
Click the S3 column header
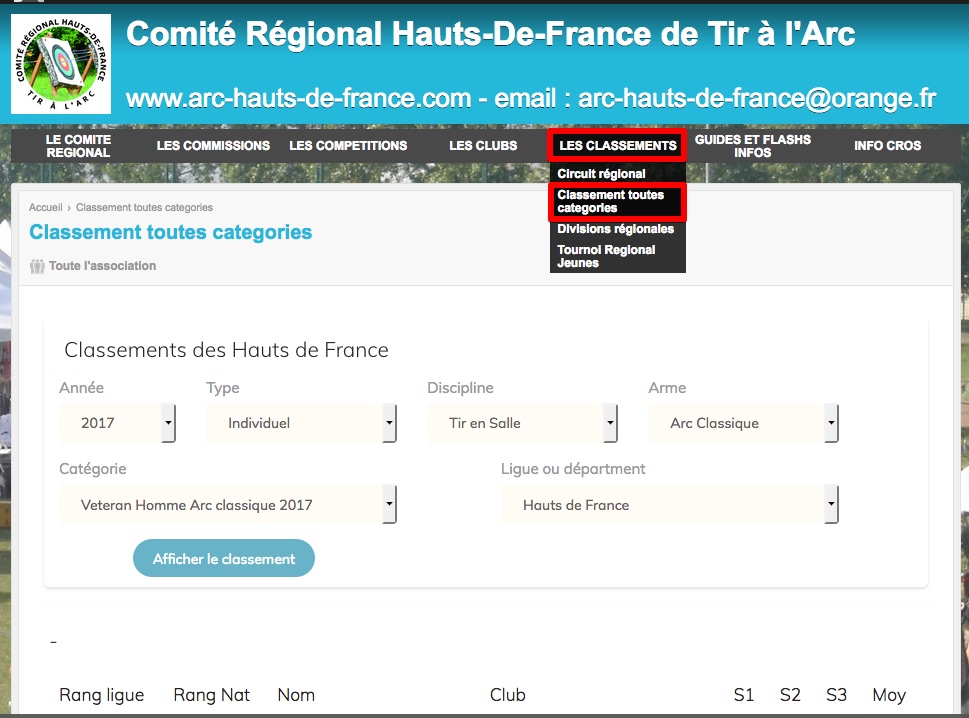(836, 695)
